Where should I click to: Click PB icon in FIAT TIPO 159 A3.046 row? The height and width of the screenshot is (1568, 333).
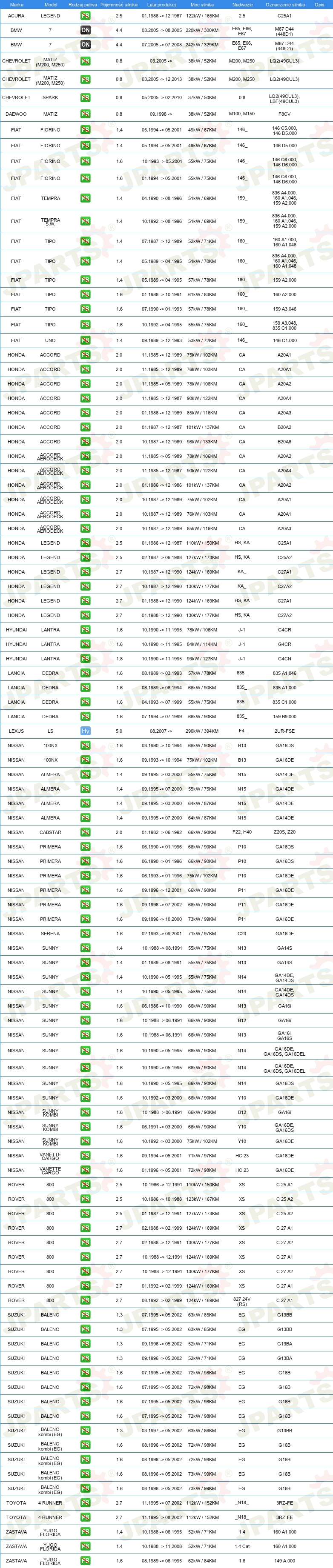pos(85,309)
